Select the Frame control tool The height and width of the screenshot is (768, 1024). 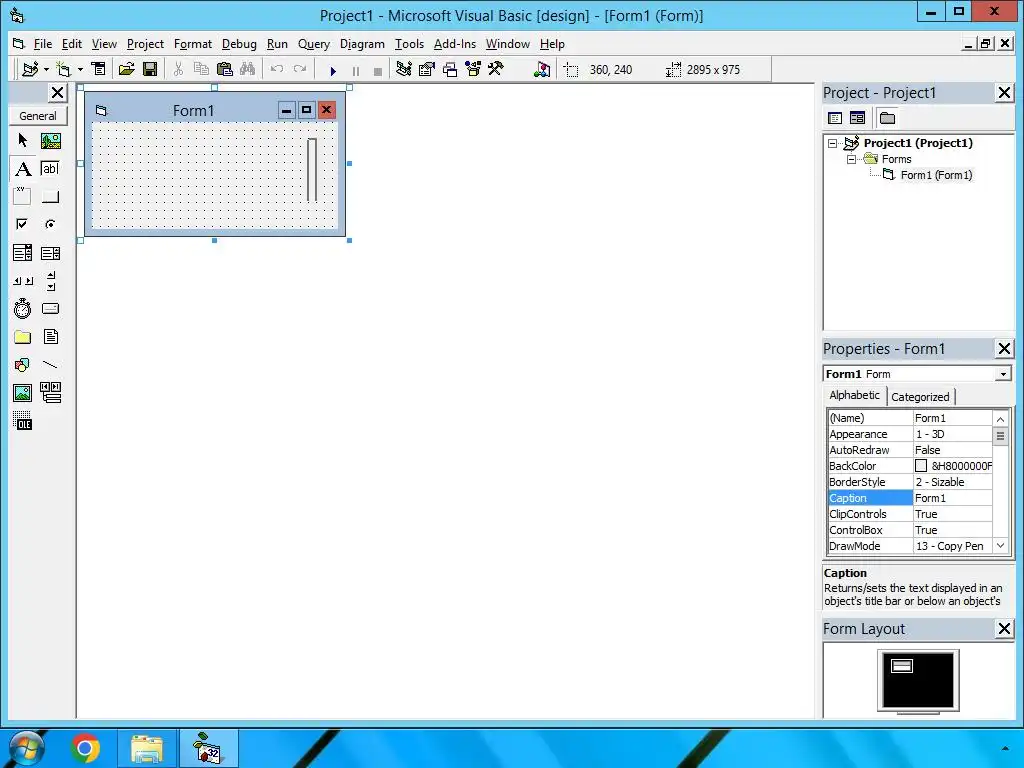22,197
